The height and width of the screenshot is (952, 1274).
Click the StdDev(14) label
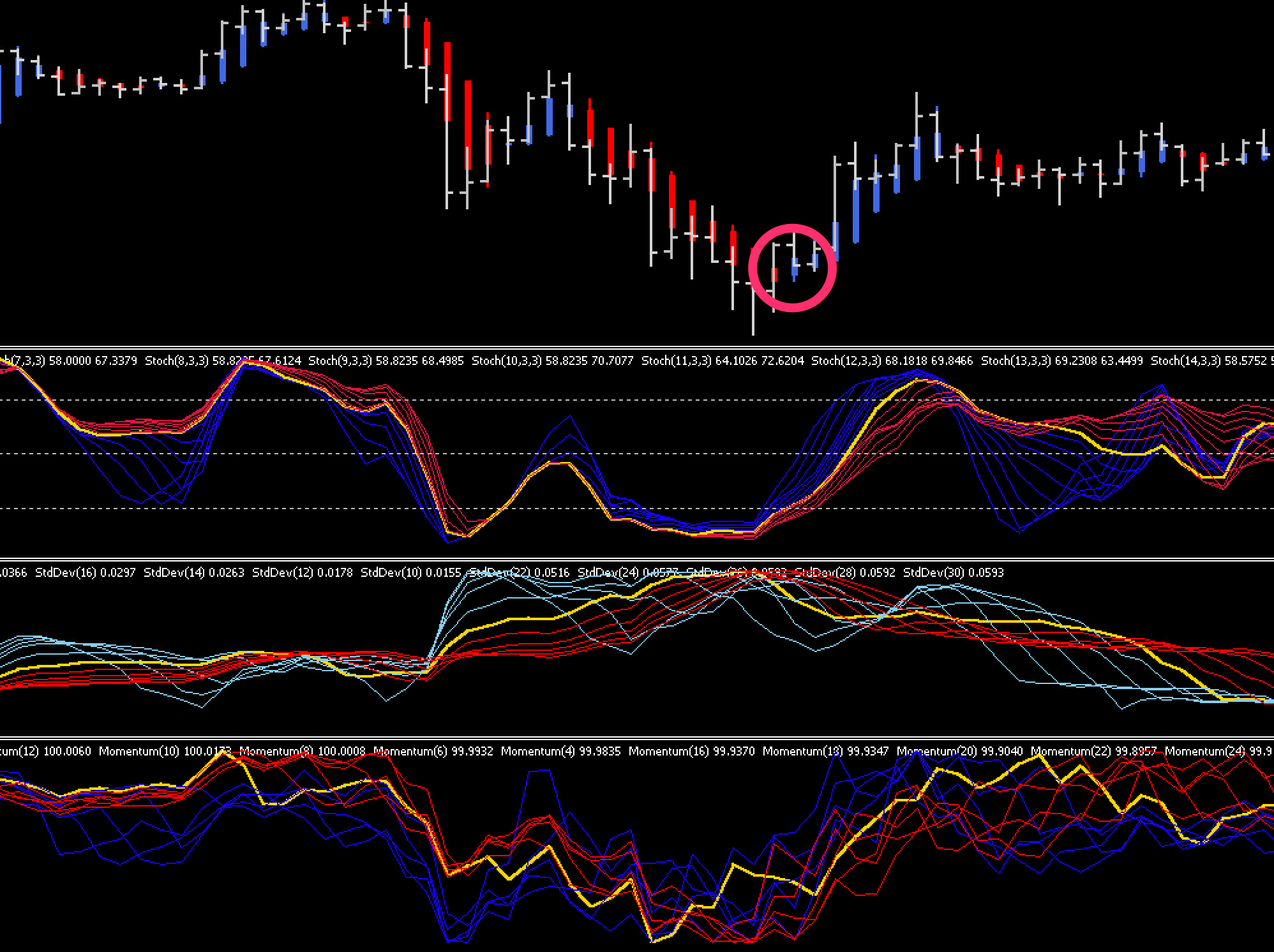click(x=174, y=572)
